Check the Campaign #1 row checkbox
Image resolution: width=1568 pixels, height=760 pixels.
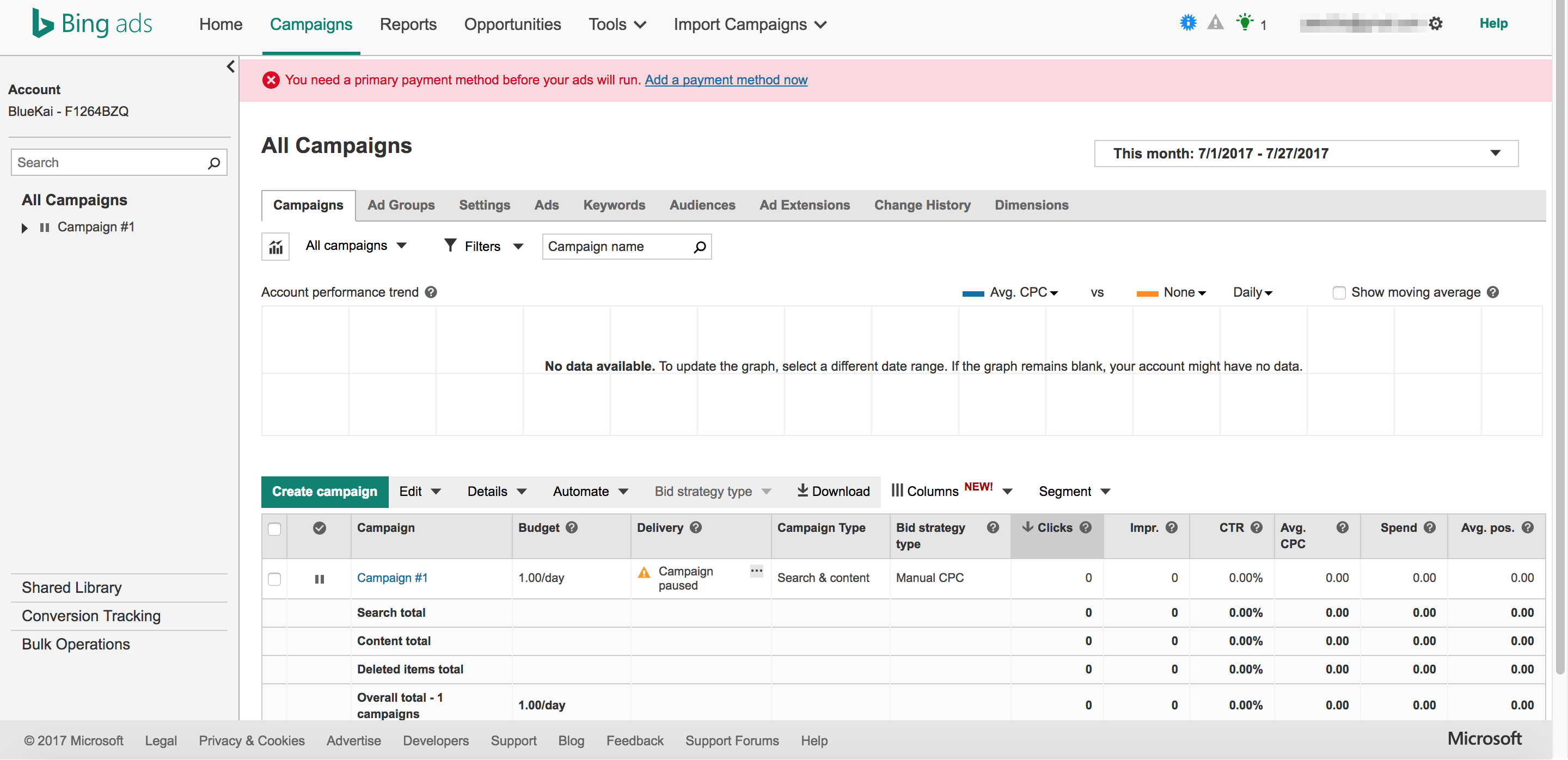pyautogui.click(x=274, y=579)
